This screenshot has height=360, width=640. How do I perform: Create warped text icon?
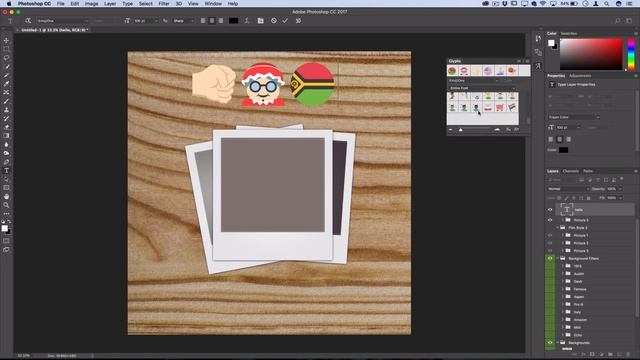click(247, 21)
